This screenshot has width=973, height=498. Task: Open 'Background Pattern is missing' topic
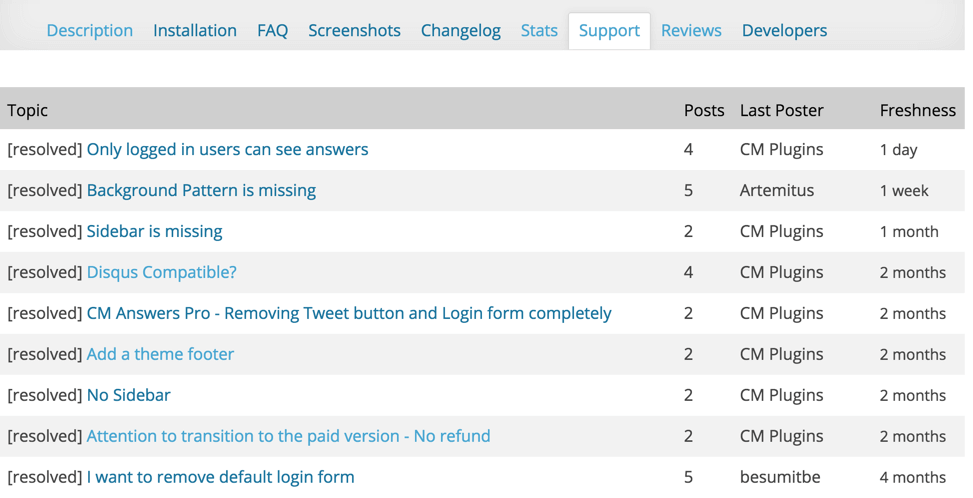click(x=201, y=190)
